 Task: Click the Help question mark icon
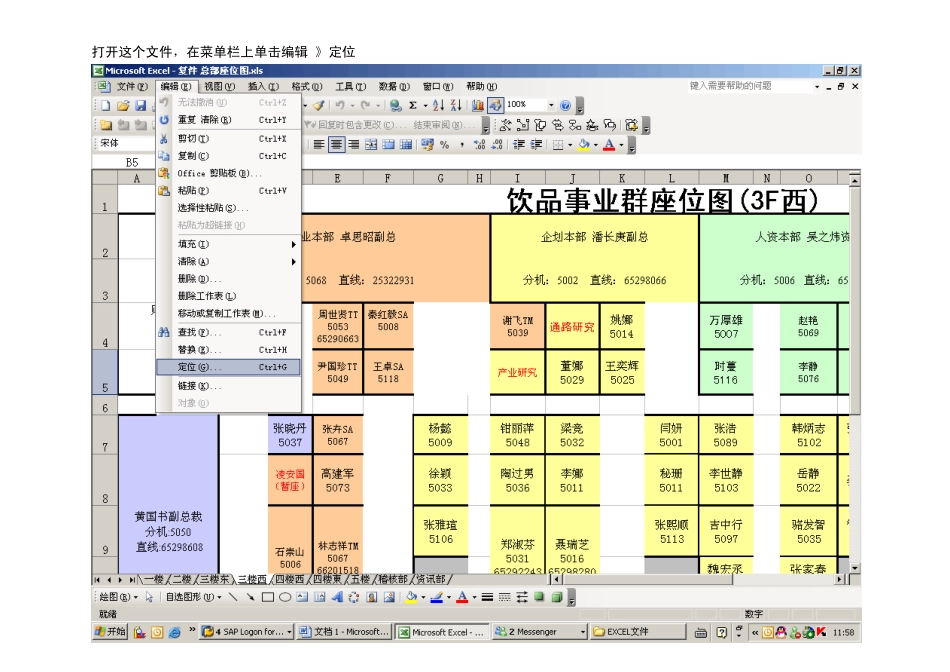tap(565, 105)
